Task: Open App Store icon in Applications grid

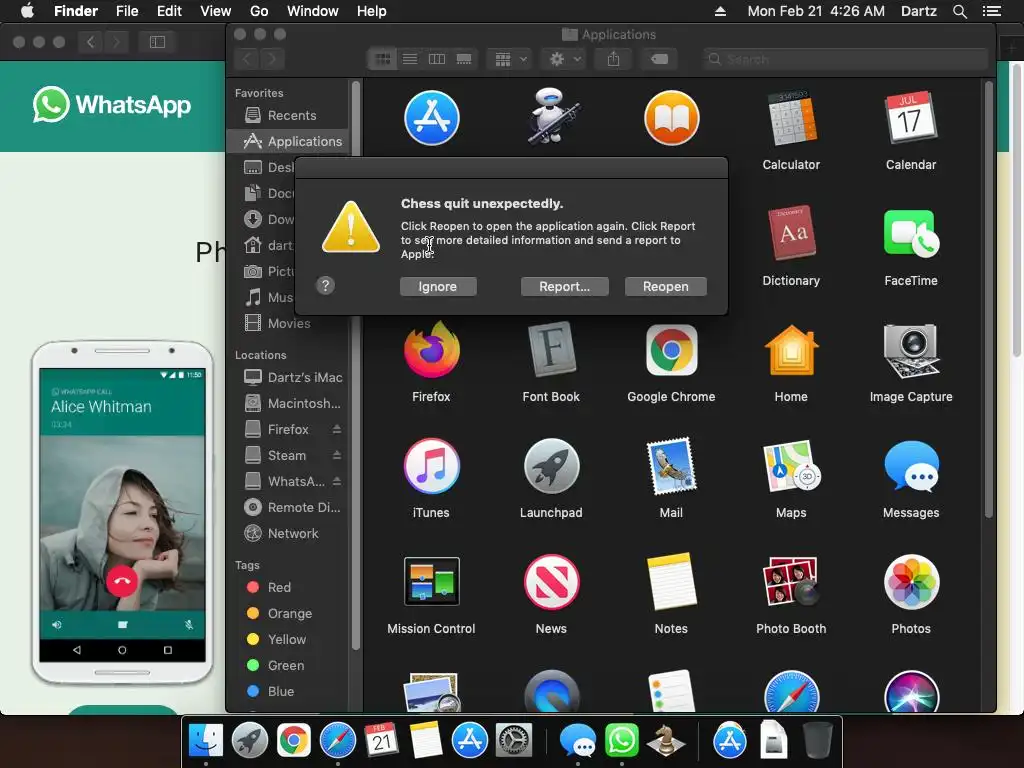Action: 431,119
